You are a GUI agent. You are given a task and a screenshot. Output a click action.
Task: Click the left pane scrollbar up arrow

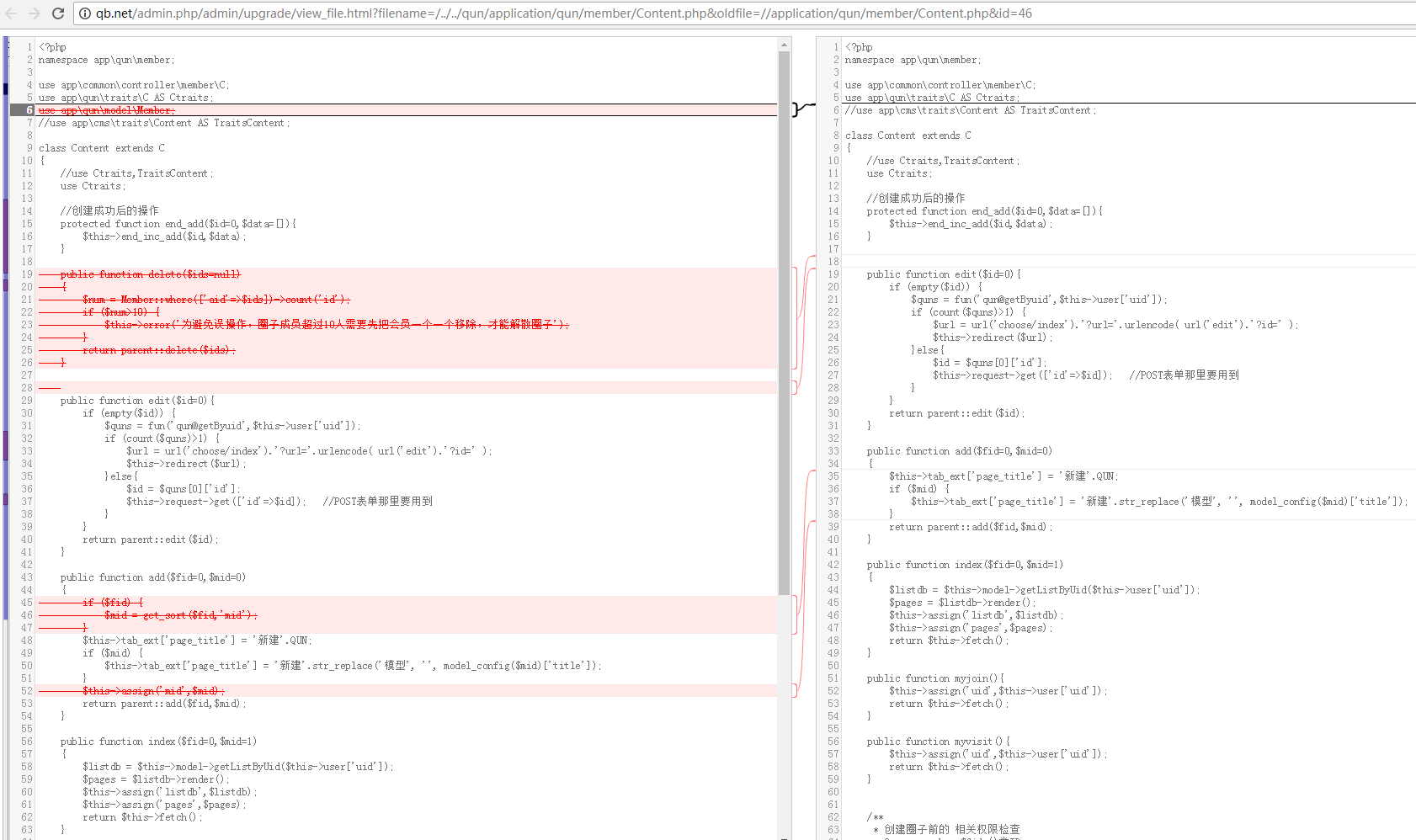point(785,45)
